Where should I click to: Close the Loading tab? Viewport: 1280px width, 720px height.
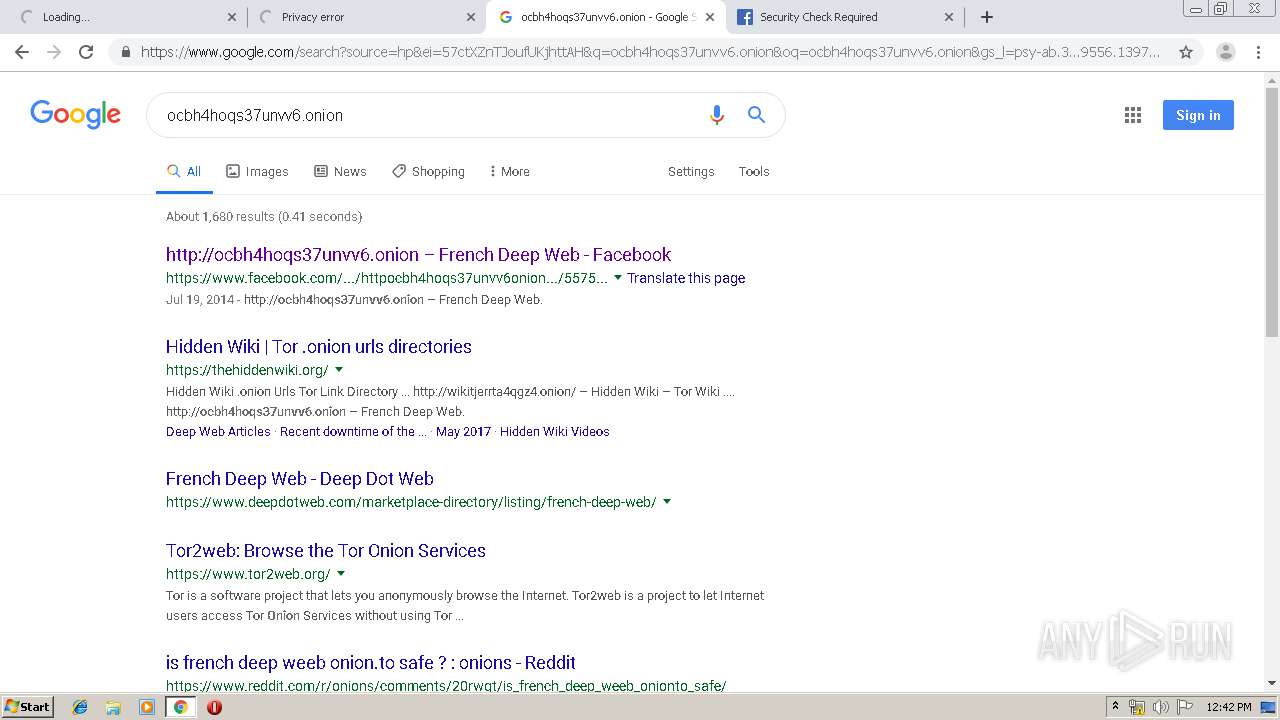232,17
